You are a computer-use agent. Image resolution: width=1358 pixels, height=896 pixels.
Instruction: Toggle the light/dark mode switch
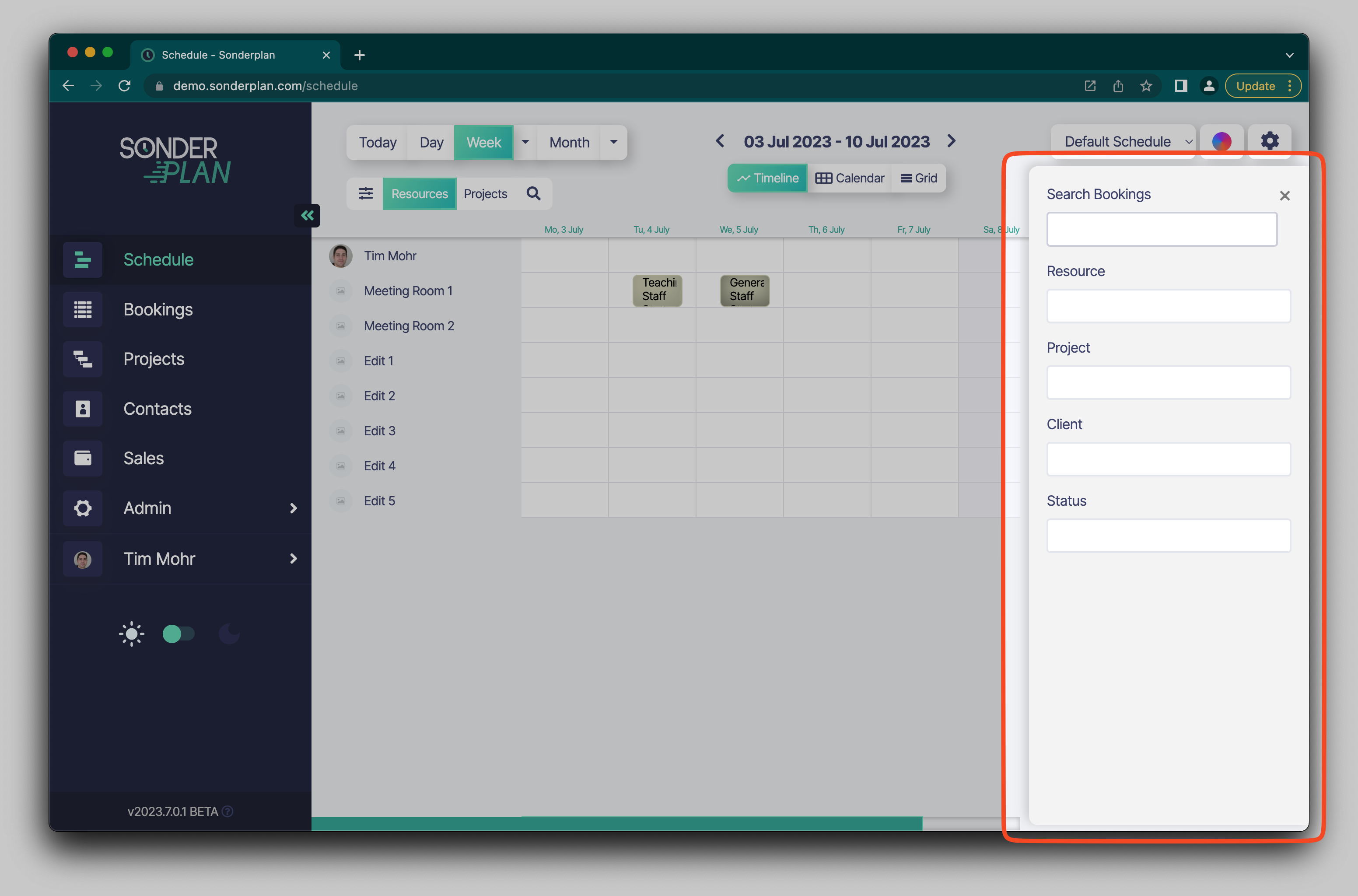[x=179, y=633]
